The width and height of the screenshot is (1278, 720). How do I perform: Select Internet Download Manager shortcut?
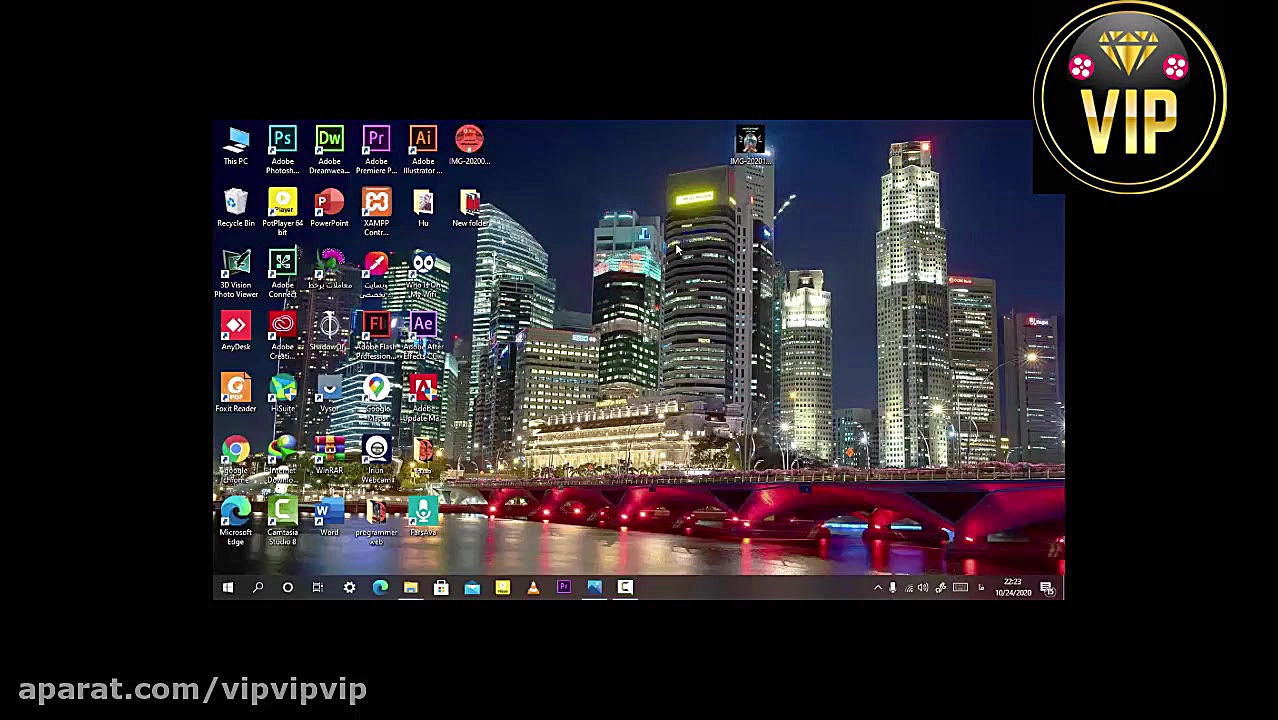coord(283,459)
